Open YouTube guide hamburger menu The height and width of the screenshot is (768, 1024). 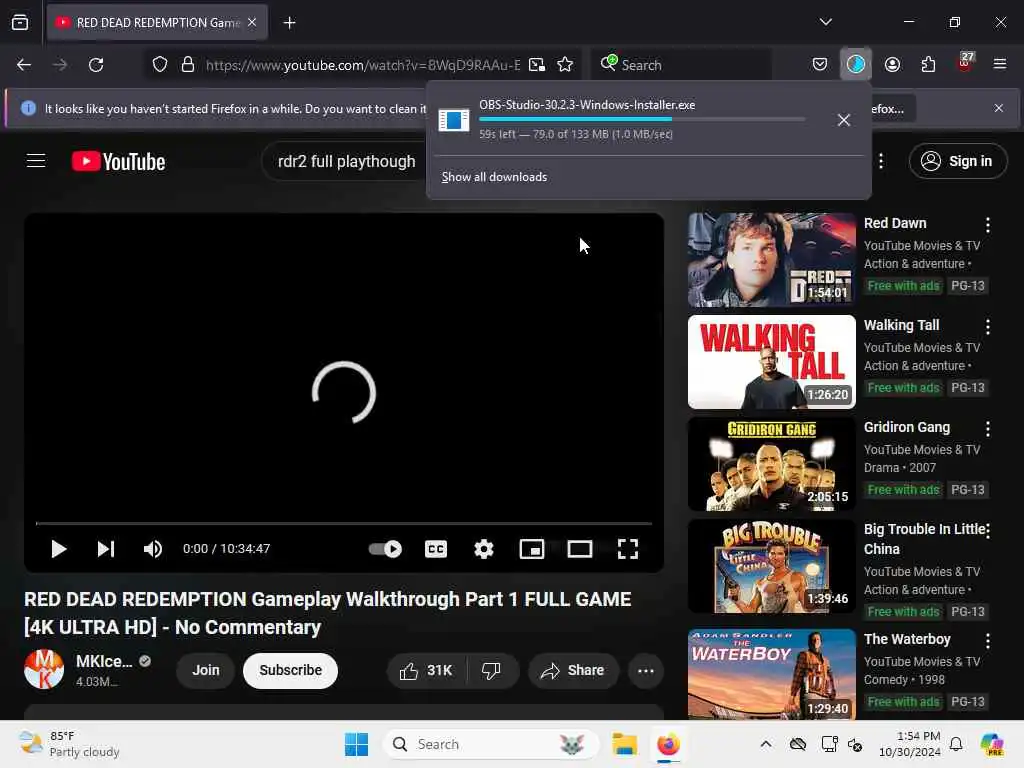(x=36, y=161)
